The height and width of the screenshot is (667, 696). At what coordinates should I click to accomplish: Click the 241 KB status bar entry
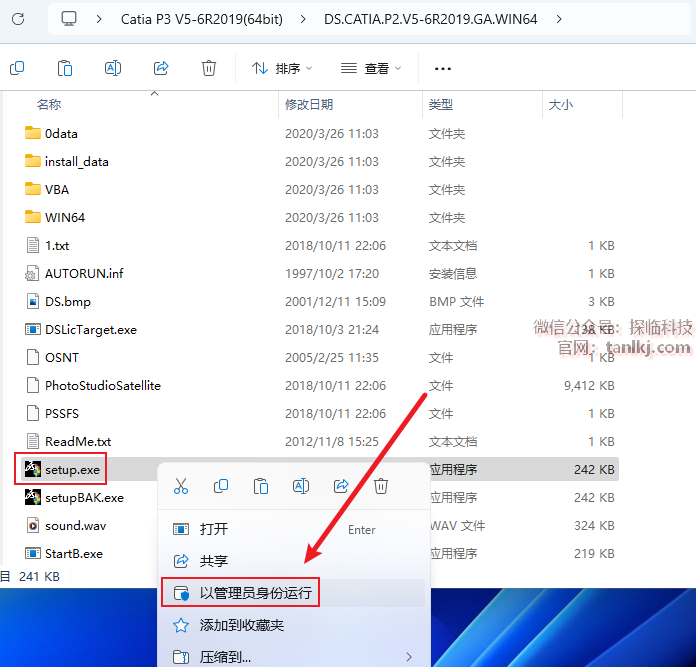click(39, 576)
